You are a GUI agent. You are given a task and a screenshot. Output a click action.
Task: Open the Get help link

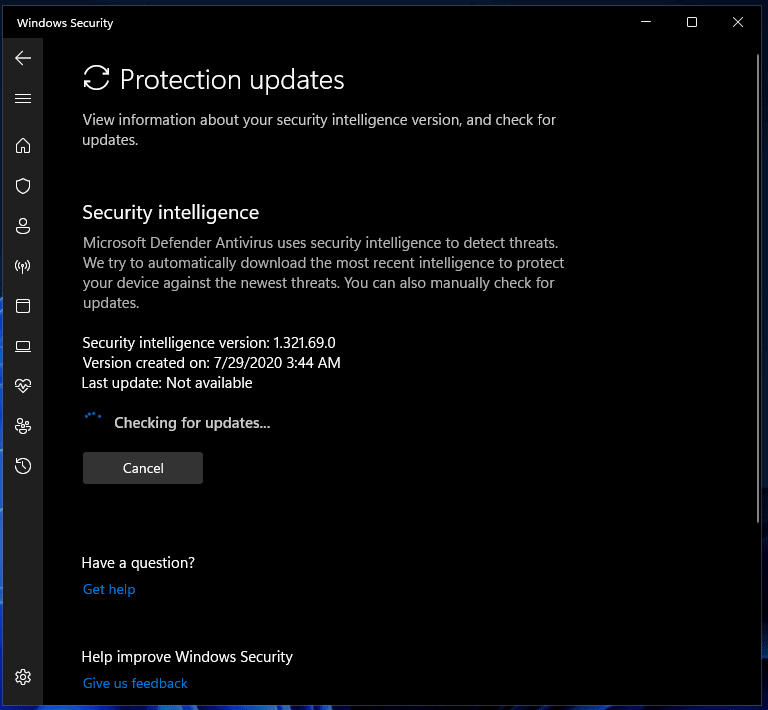[x=109, y=589]
